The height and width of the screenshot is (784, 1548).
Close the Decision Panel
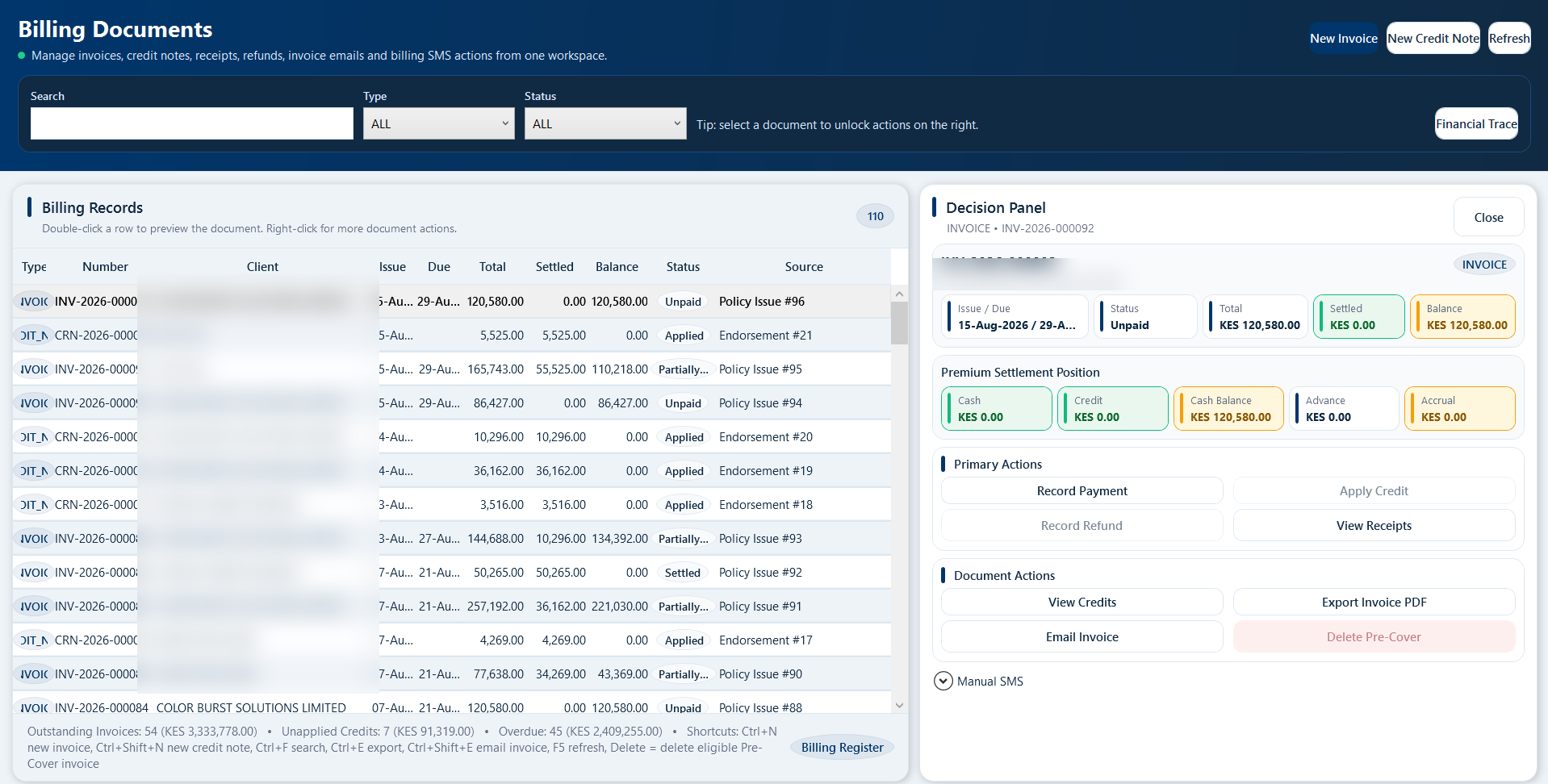pyautogui.click(x=1488, y=217)
